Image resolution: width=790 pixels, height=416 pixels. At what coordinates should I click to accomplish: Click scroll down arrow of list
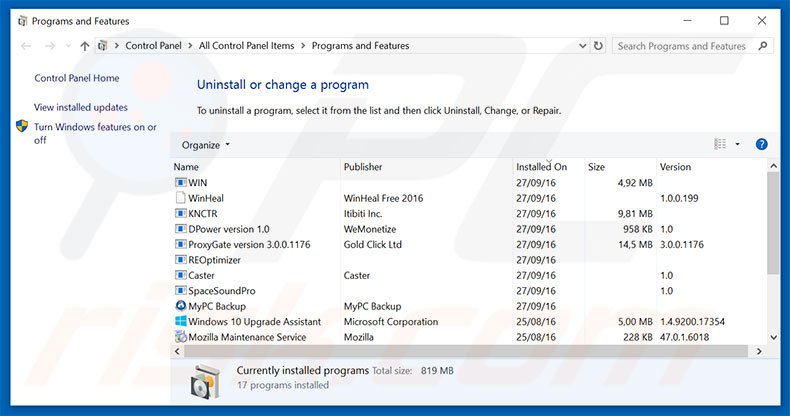tap(773, 337)
